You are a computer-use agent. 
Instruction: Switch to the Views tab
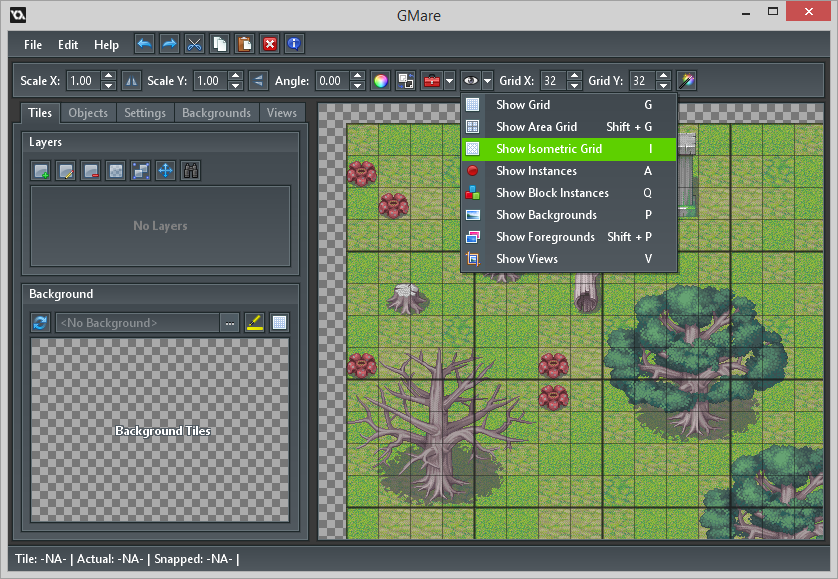[282, 113]
